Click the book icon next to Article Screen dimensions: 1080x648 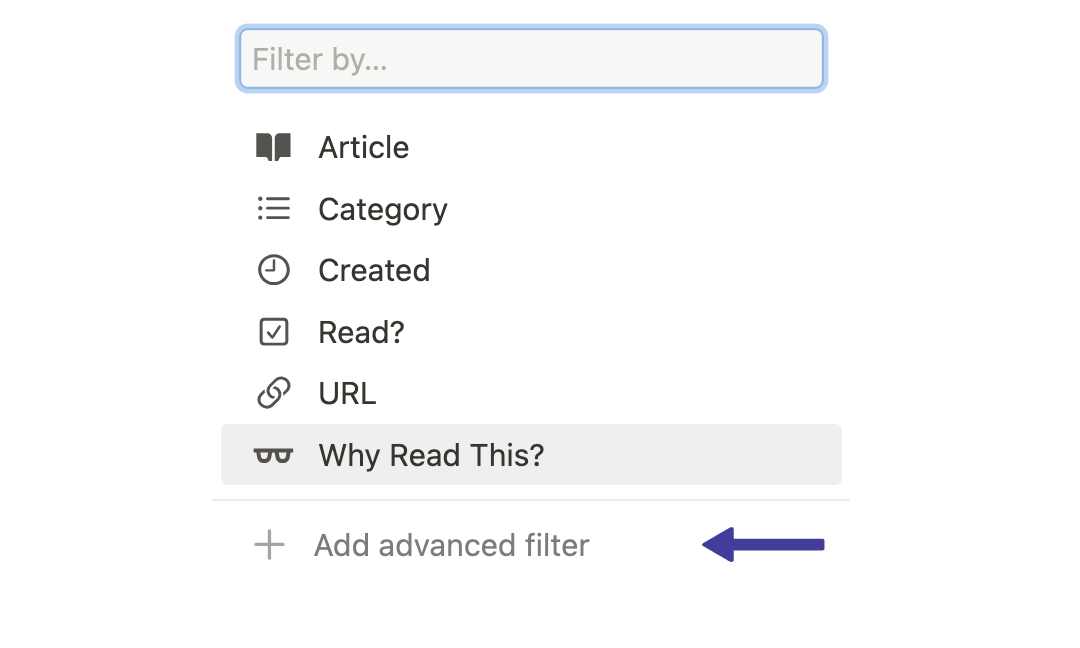pos(272,147)
